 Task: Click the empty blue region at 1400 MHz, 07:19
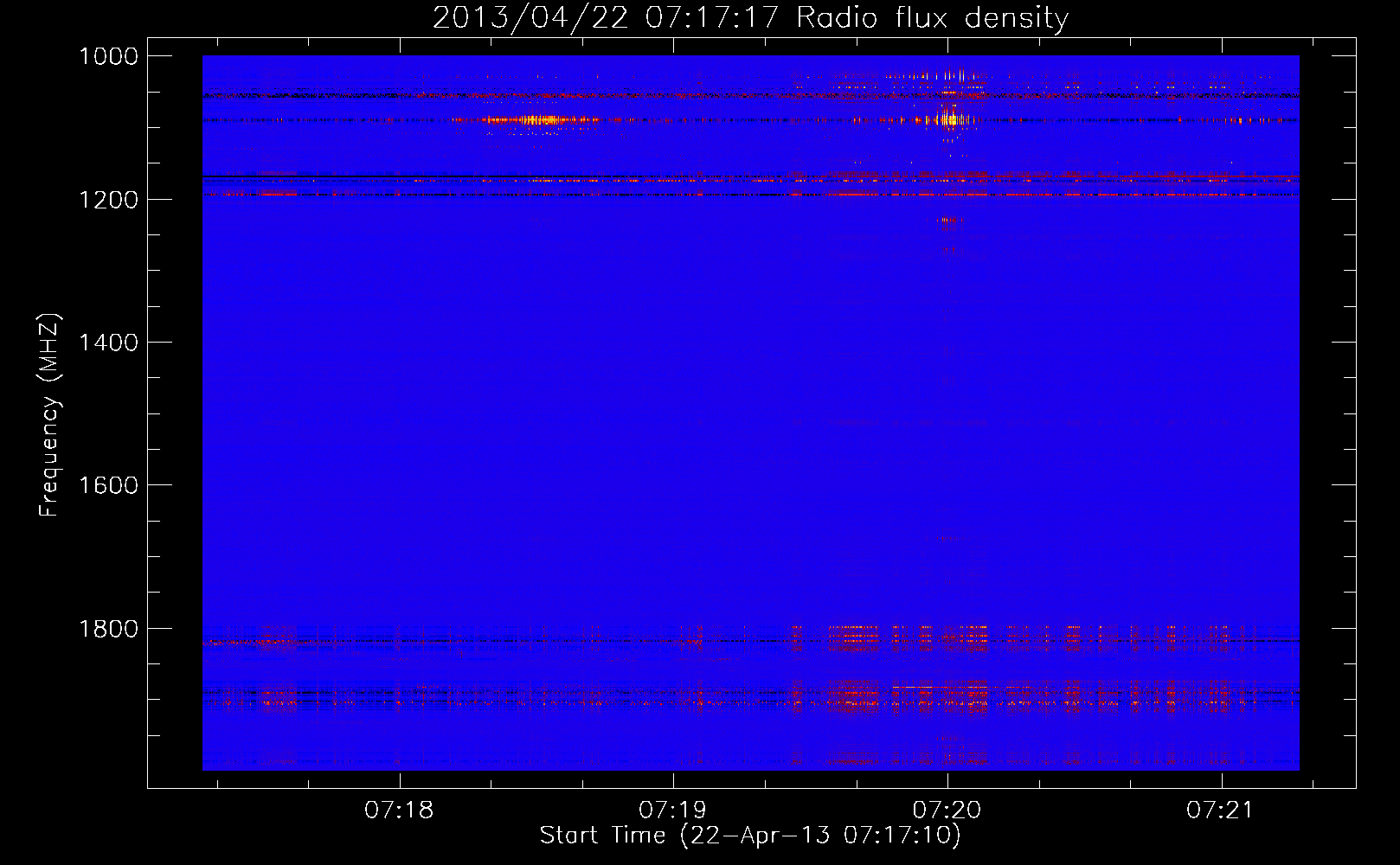[x=673, y=343]
